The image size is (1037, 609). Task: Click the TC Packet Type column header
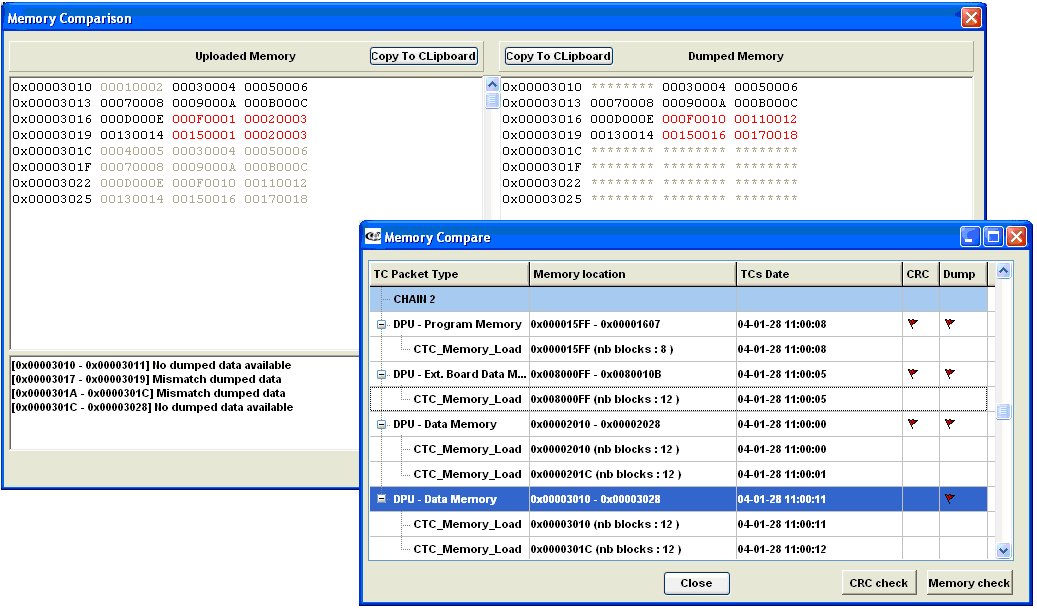click(x=449, y=274)
